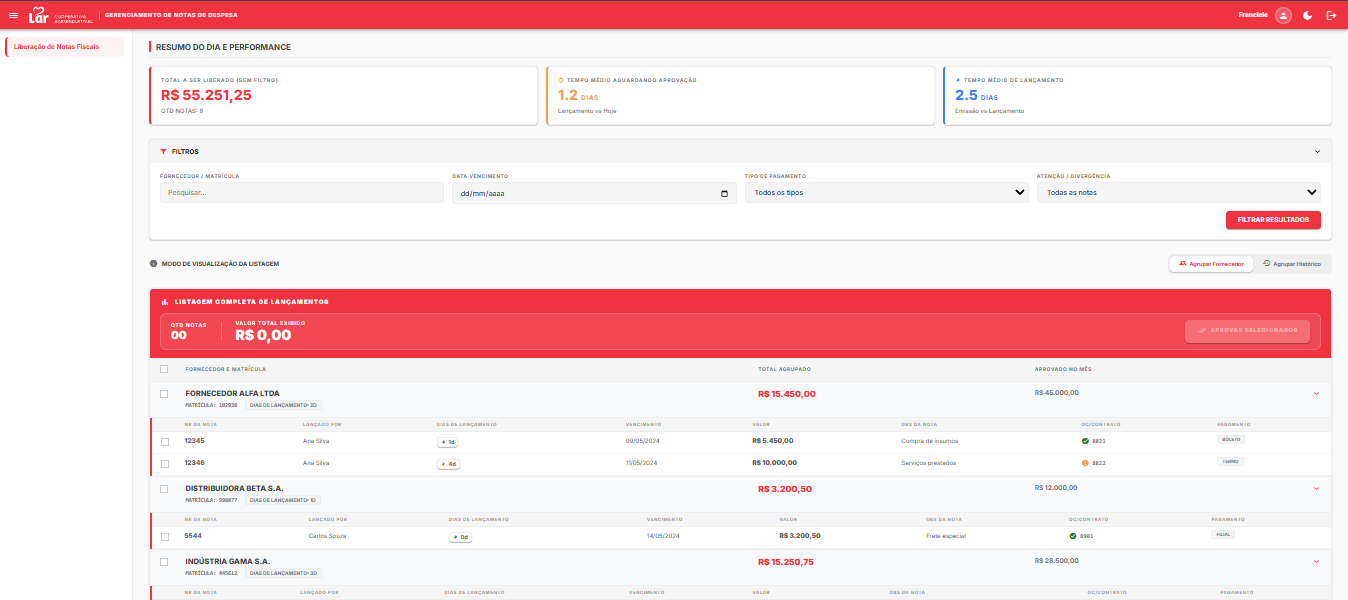Click the clock icon on Tempo Médio Aguardando card
The image size is (1348, 600).
[560, 80]
